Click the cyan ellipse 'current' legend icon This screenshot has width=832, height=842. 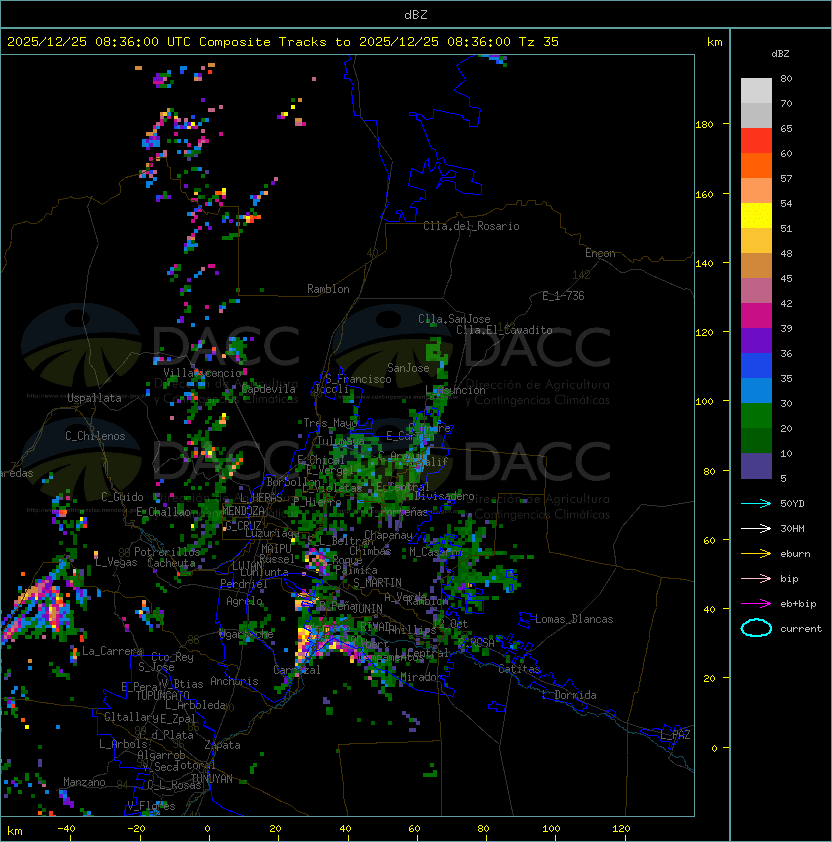point(756,628)
